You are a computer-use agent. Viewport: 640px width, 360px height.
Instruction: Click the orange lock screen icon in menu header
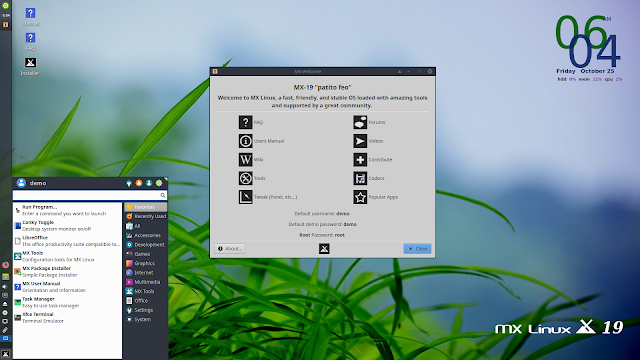[139, 183]
